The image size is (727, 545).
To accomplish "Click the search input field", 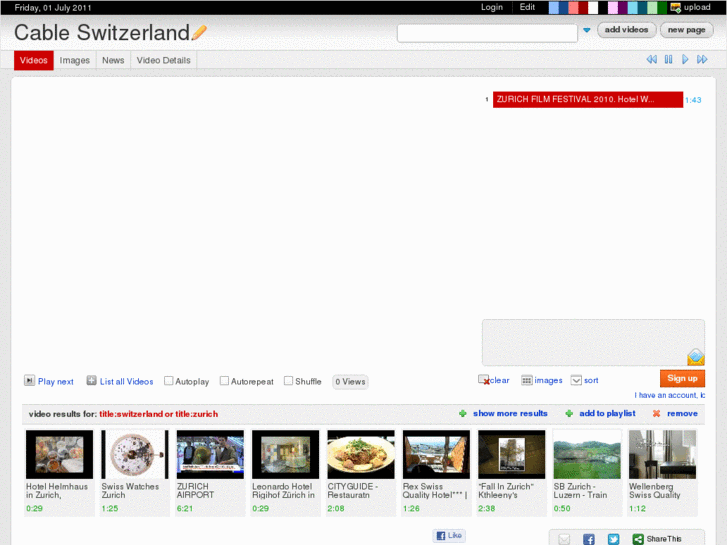I will pos(487,33).
